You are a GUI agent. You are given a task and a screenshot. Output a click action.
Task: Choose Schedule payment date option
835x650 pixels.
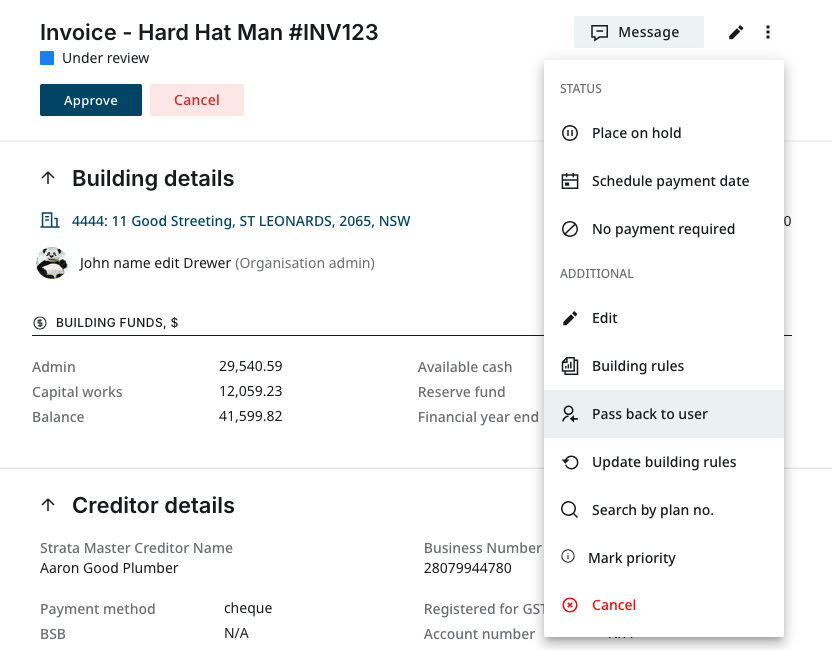[x=669, y=181]
